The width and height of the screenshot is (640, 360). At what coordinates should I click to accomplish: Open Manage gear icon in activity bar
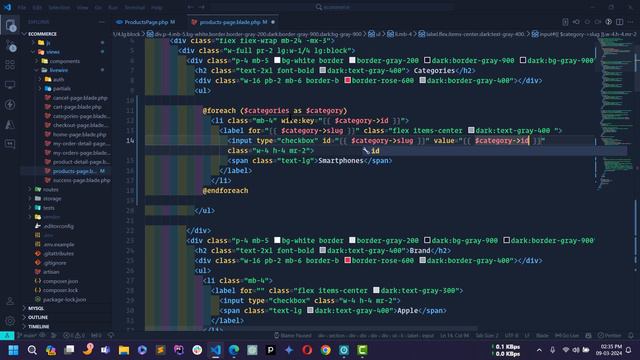coord(10,321)
